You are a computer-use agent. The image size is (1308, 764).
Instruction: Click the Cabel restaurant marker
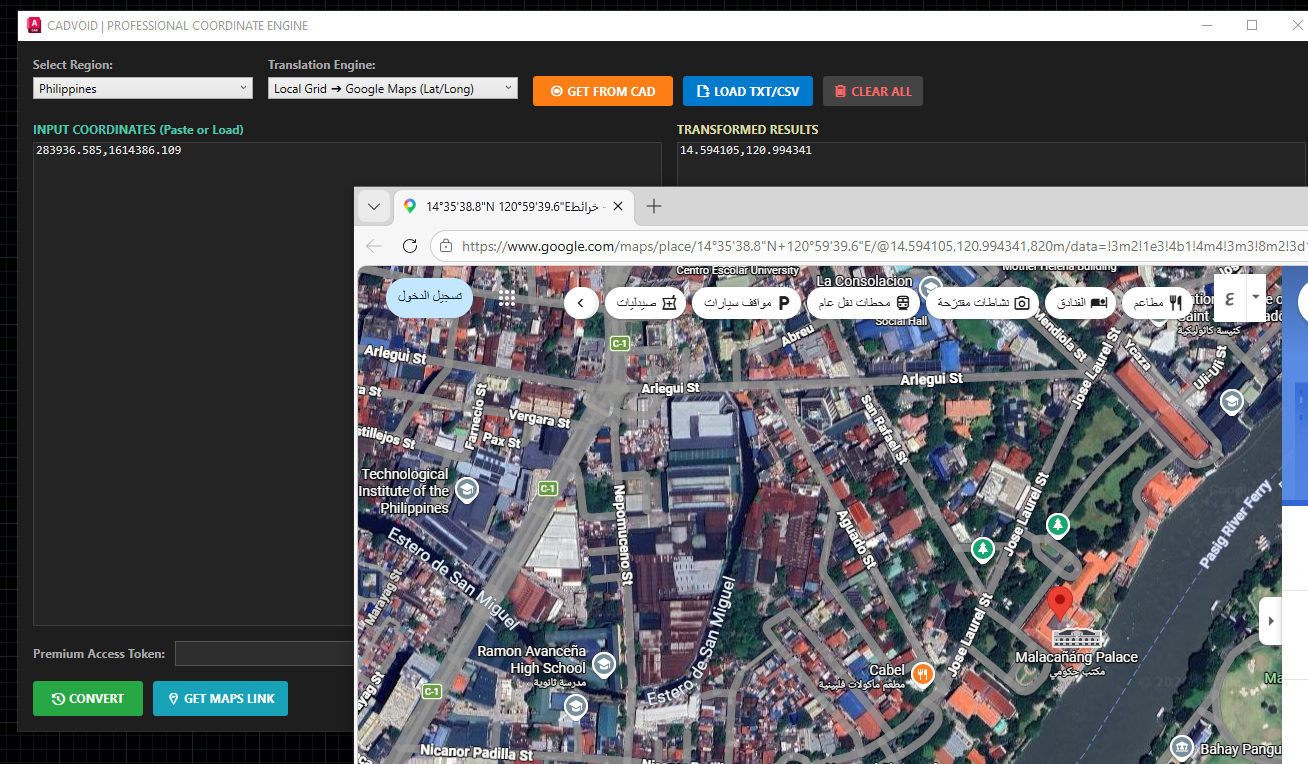click(x=923, y=673)
